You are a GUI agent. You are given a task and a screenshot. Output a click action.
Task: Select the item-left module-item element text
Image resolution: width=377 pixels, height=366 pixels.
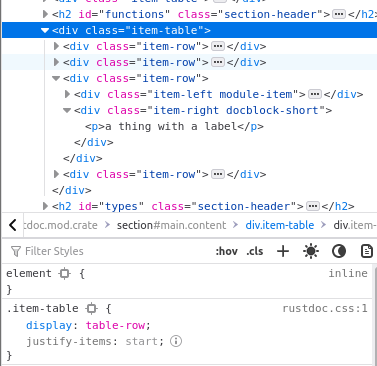190,94
